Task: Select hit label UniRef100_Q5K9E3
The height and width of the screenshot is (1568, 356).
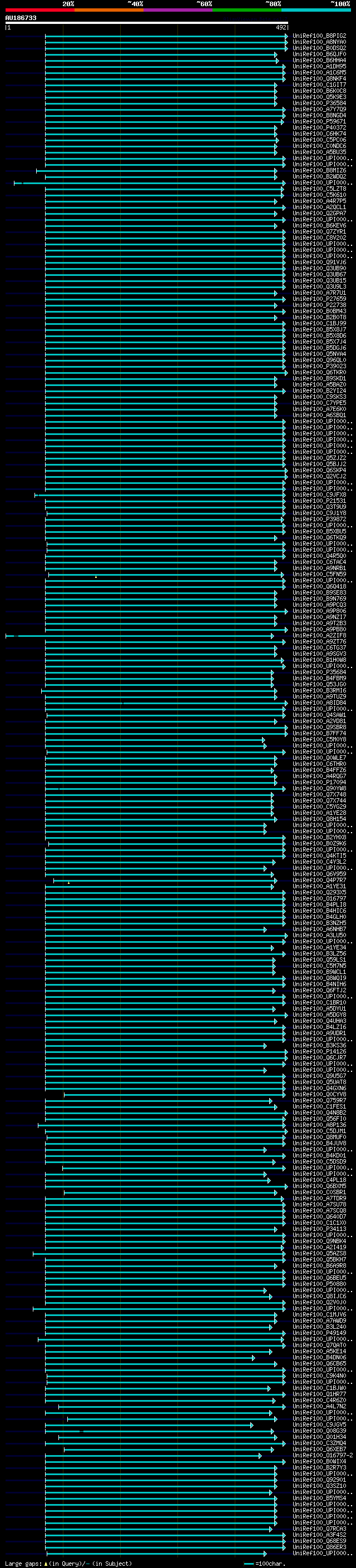Action: (x=319, y=97)
